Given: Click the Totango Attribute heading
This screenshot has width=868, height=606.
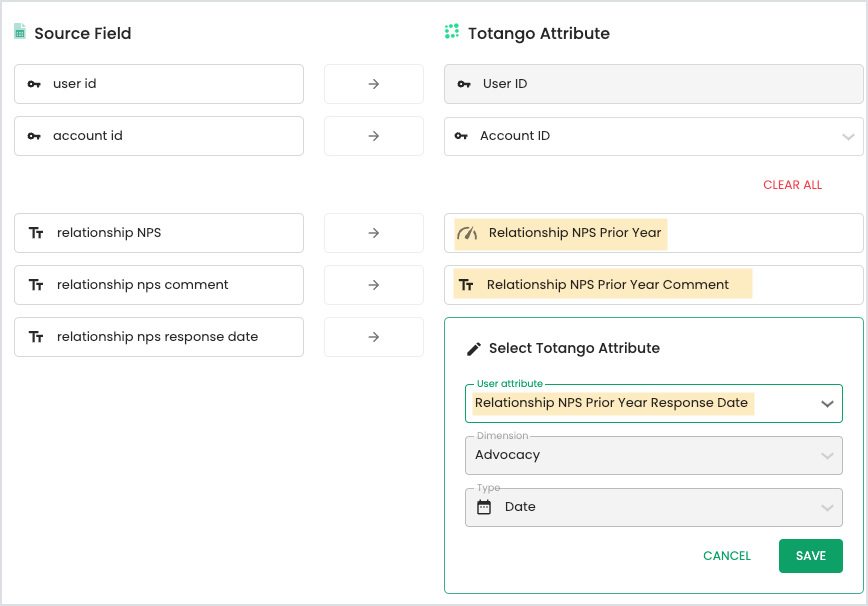Looking at the screenshot, I should point(539,34).
